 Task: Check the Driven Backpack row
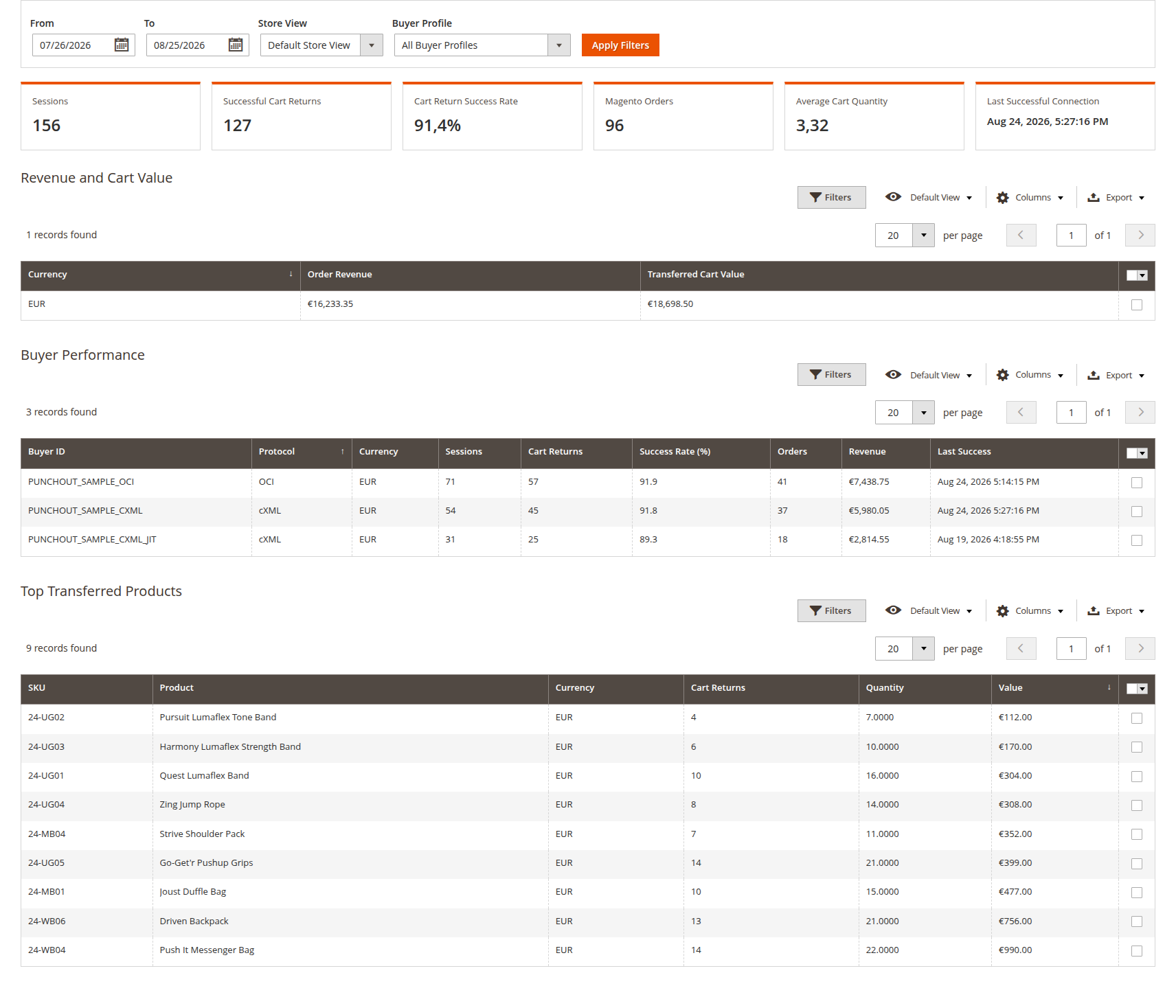point(1137,921)
